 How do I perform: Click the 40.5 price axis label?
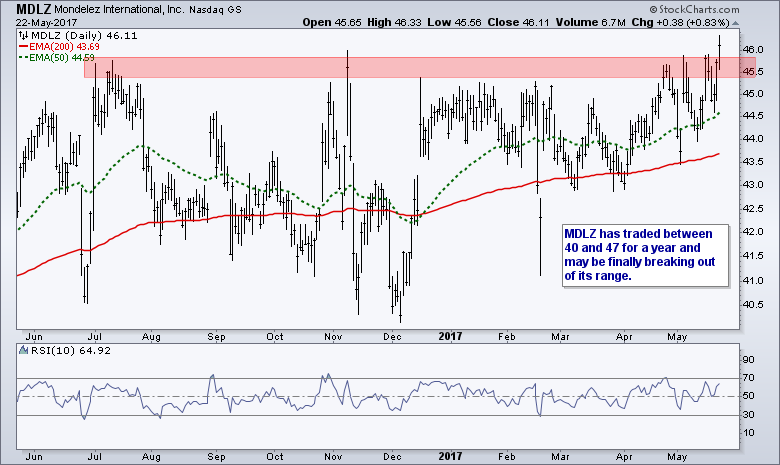point(753,303)
